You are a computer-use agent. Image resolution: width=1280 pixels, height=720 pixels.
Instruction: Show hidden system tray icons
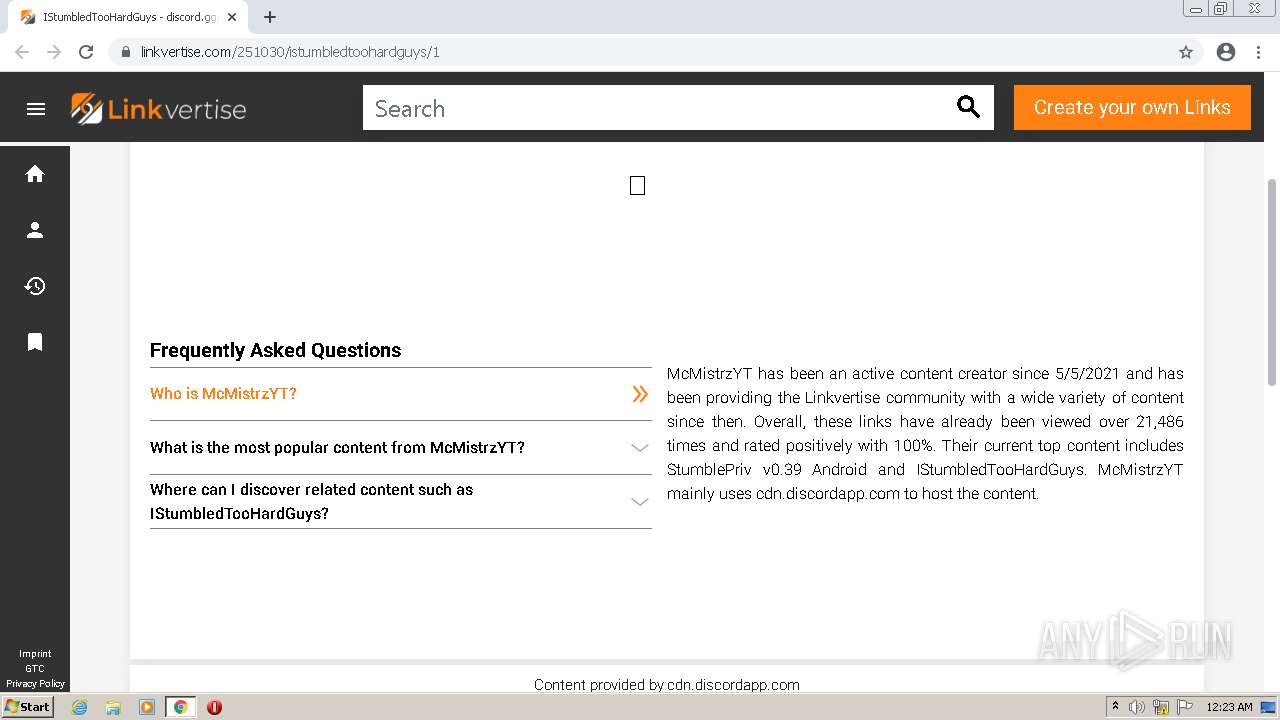[1115, 707]
